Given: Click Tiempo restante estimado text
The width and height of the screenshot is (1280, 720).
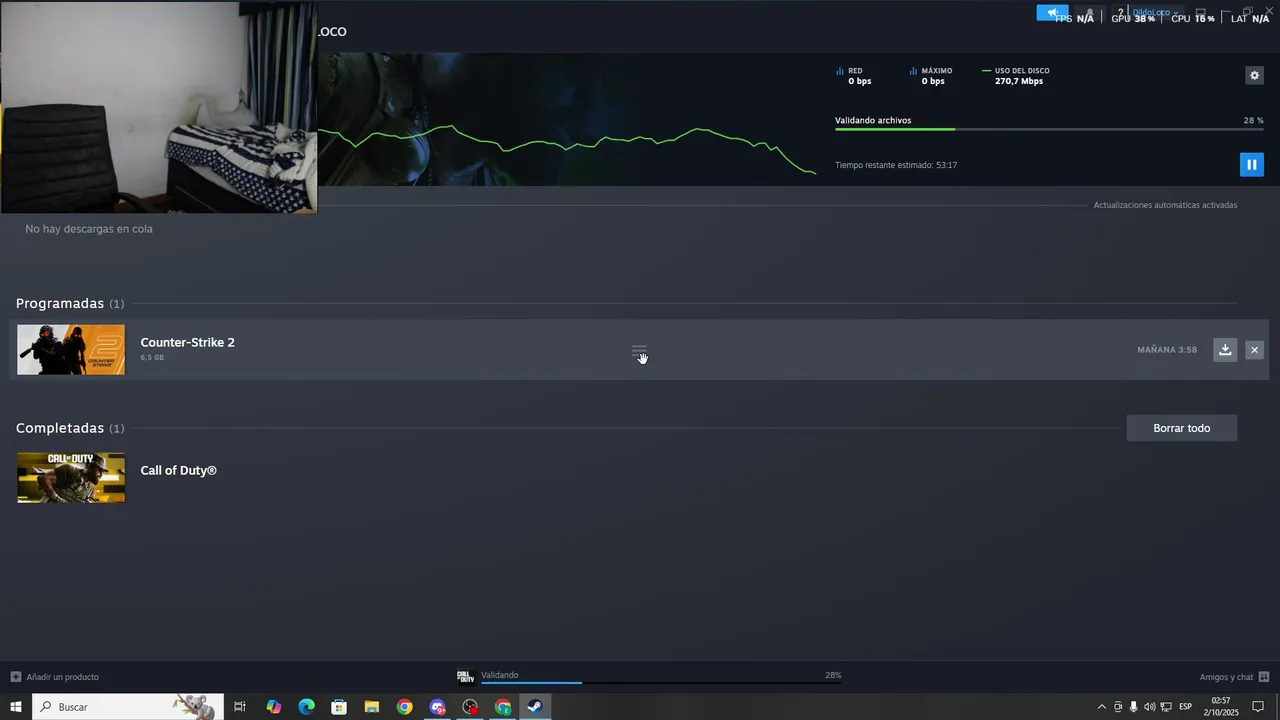Looking at the screenshot, I should 896,165.
